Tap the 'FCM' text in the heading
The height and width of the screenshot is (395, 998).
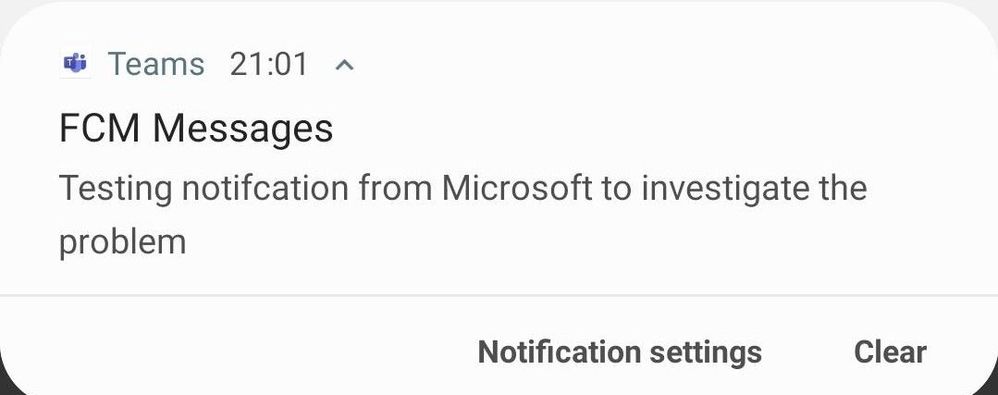(100, 128)
